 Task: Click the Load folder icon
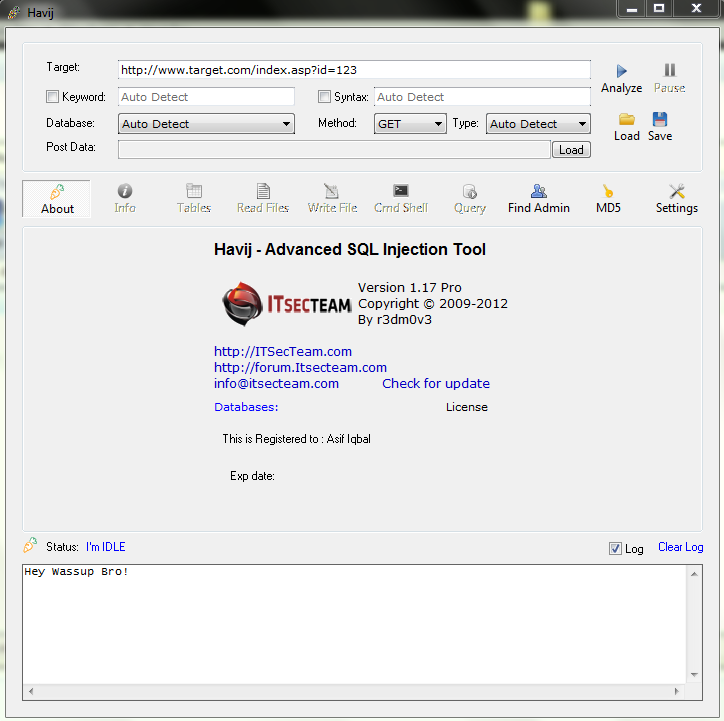coord(627,119)
